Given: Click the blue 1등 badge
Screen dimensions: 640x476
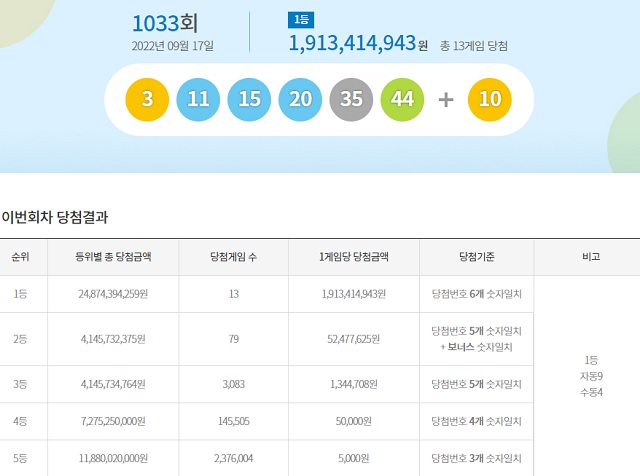Looking at the screenshot, I should pyautogui.click(x=301, y=20).
